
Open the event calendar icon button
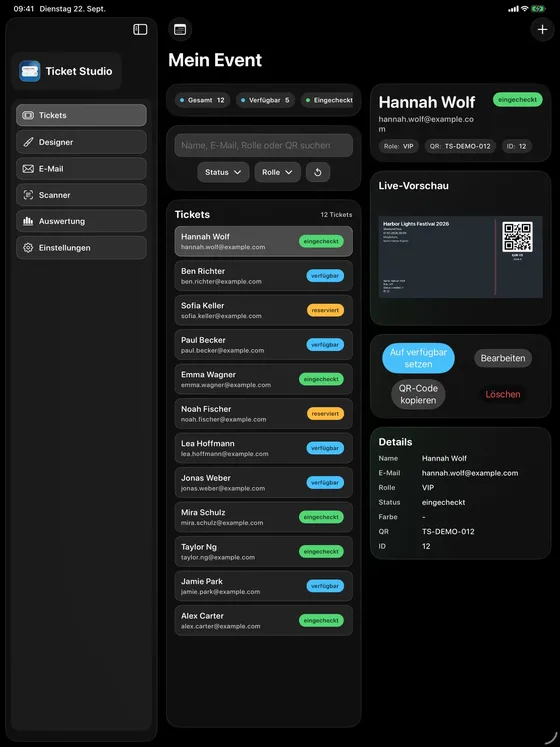(x=180, y=30)
